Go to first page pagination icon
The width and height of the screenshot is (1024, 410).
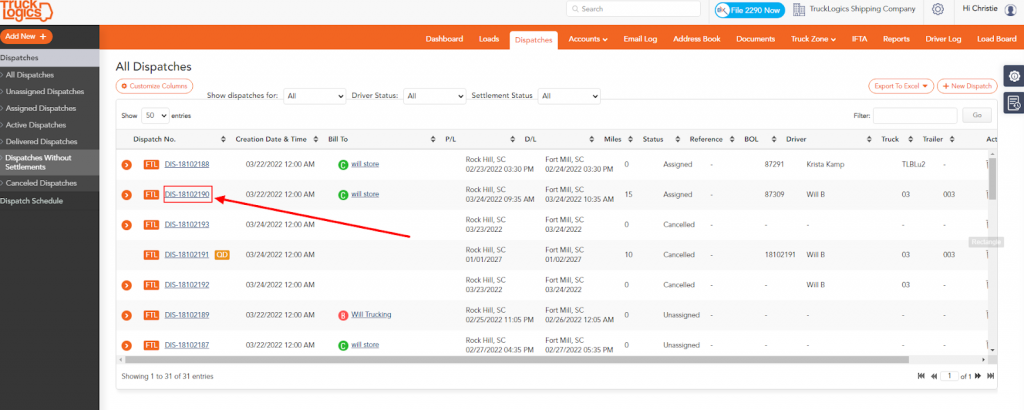tap(921, 376)
